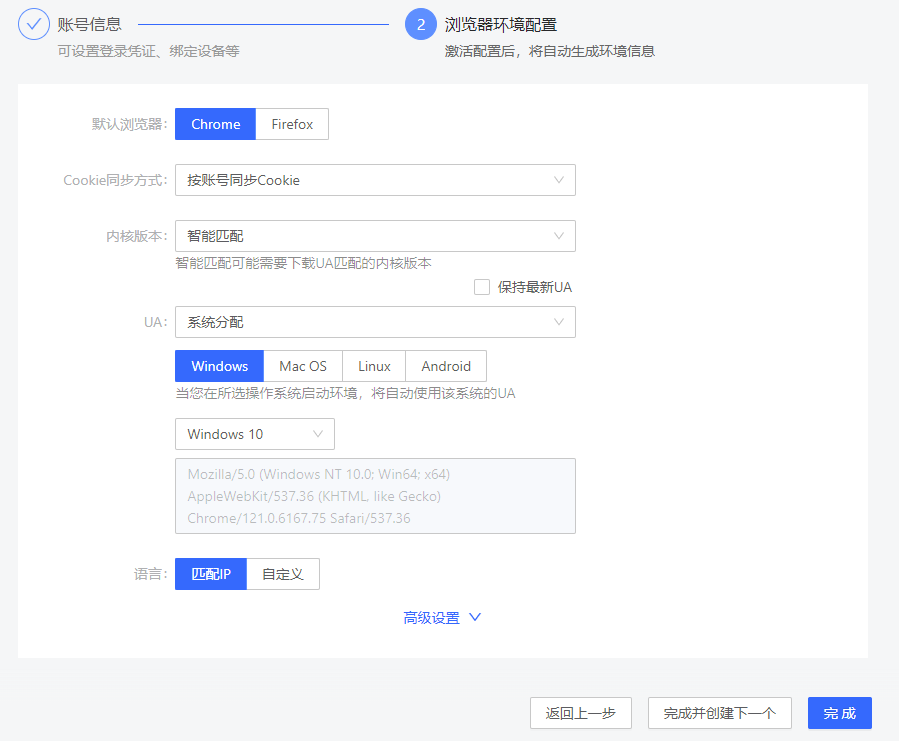Open the Windows 10 version dropdown

click(x=255, y=434)
